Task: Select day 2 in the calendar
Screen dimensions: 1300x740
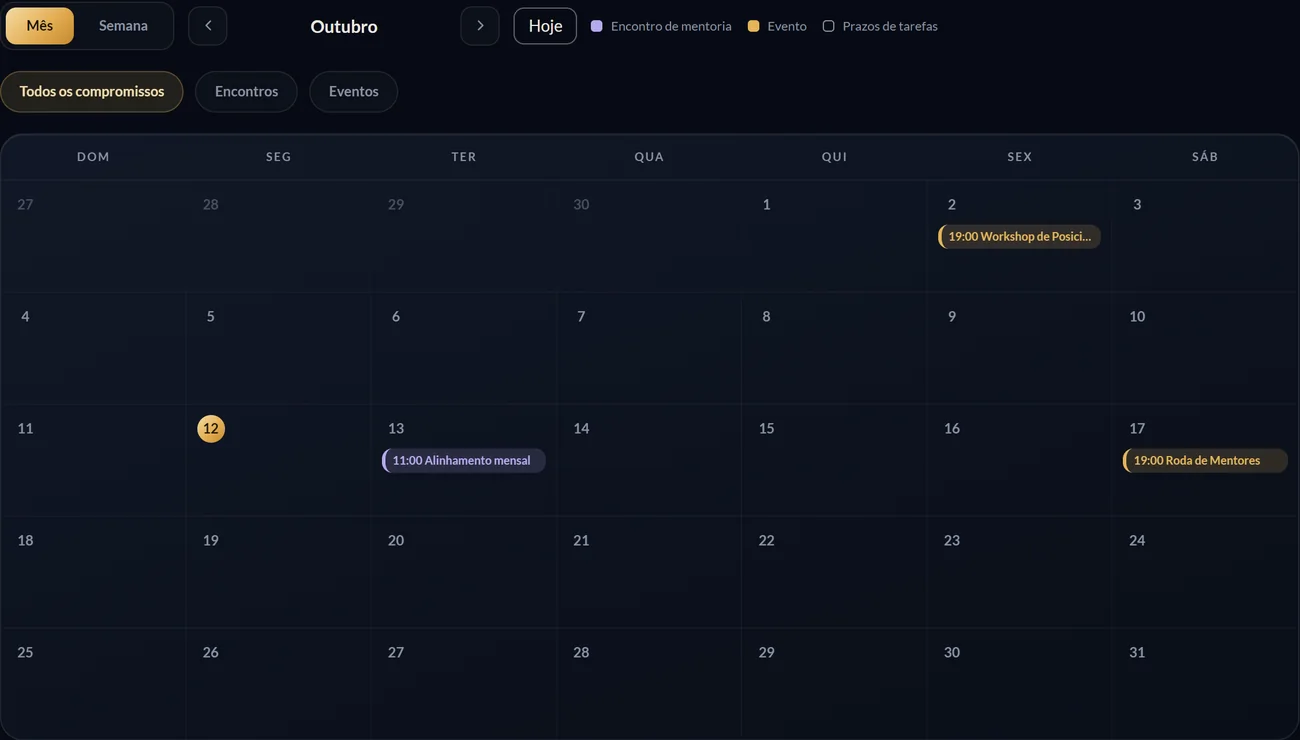Action: coord(952,205)
